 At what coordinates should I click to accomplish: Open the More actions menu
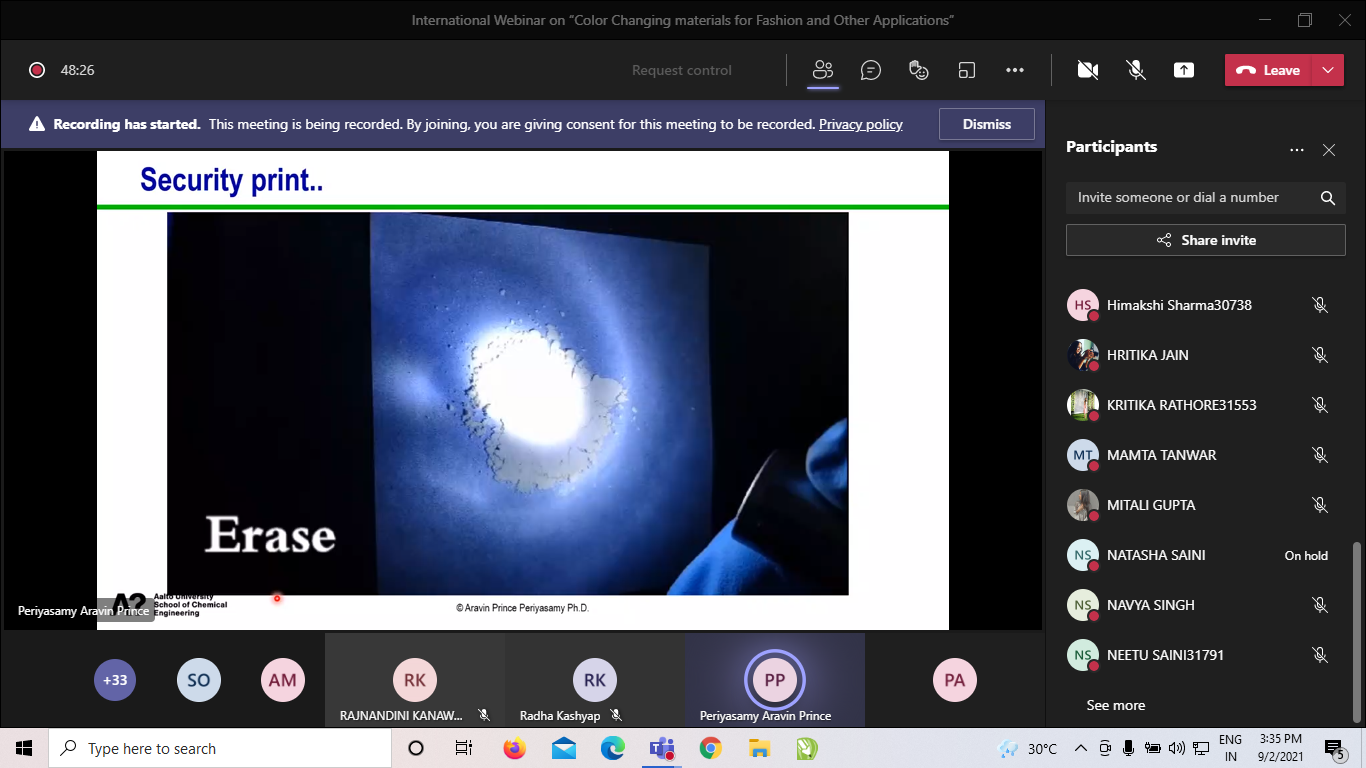1015,70
